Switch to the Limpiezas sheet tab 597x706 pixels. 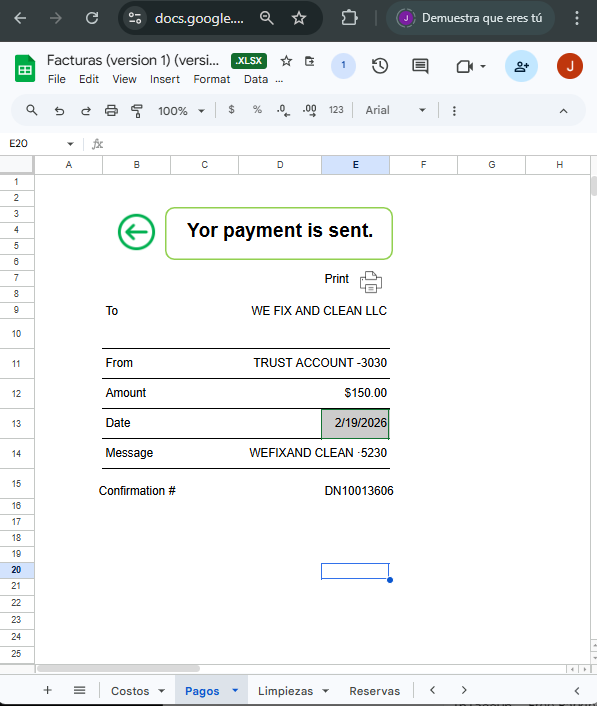click(285, 691)
